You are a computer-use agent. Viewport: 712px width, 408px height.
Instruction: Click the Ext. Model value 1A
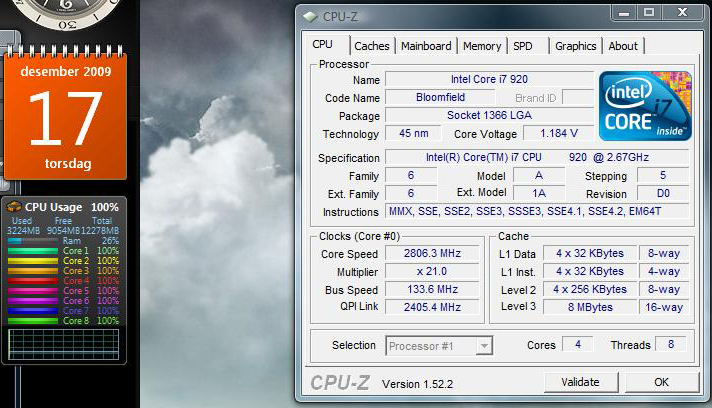(539, 194)
